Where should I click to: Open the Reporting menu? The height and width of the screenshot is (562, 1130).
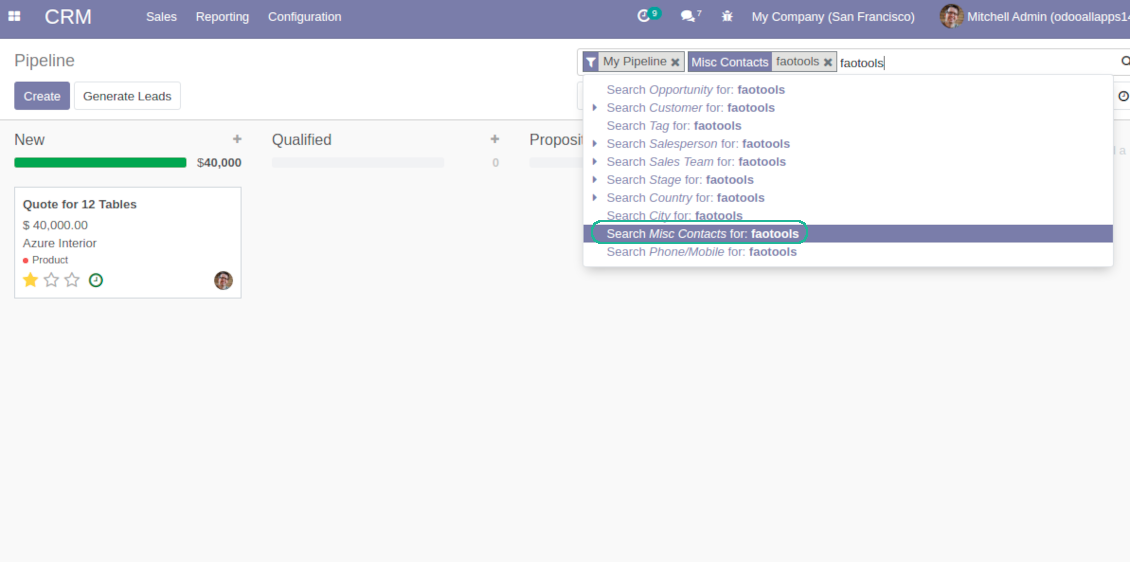[x=222, y=17]
